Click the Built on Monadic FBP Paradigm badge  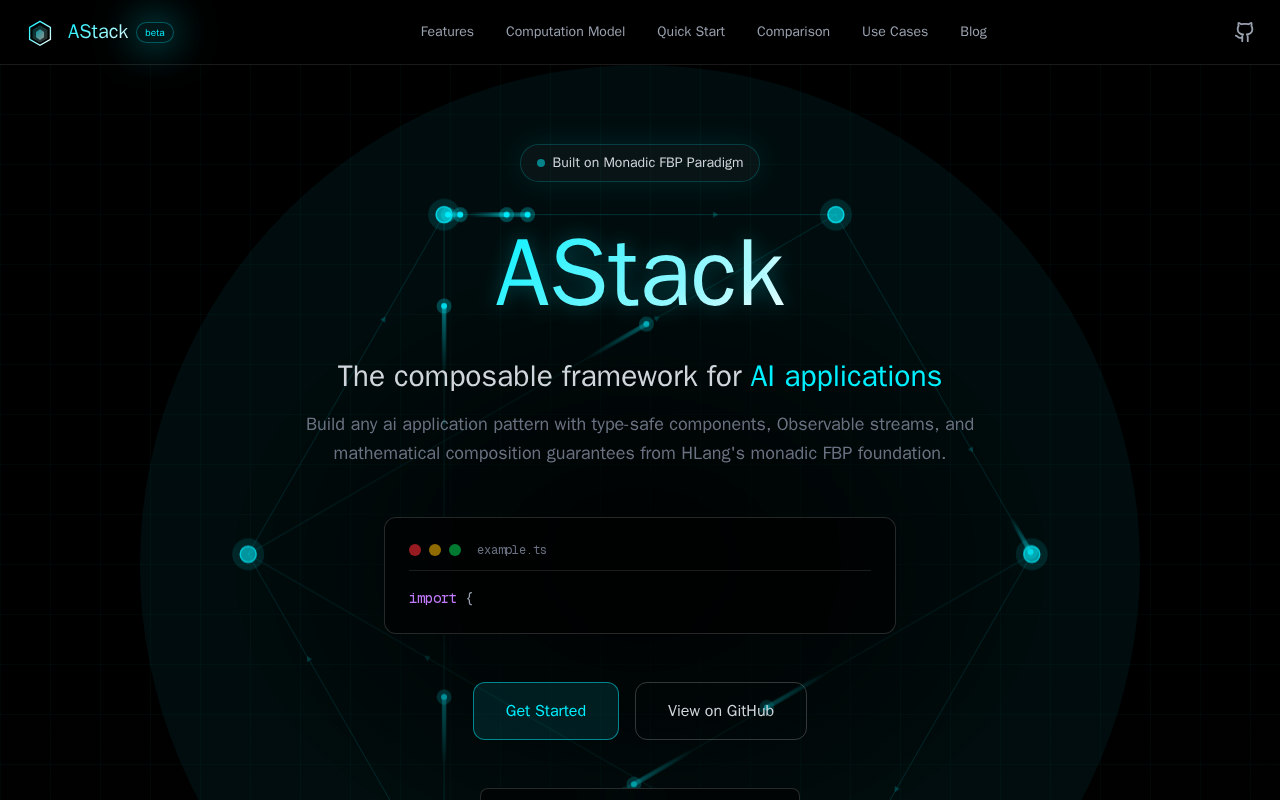point(640,163)
